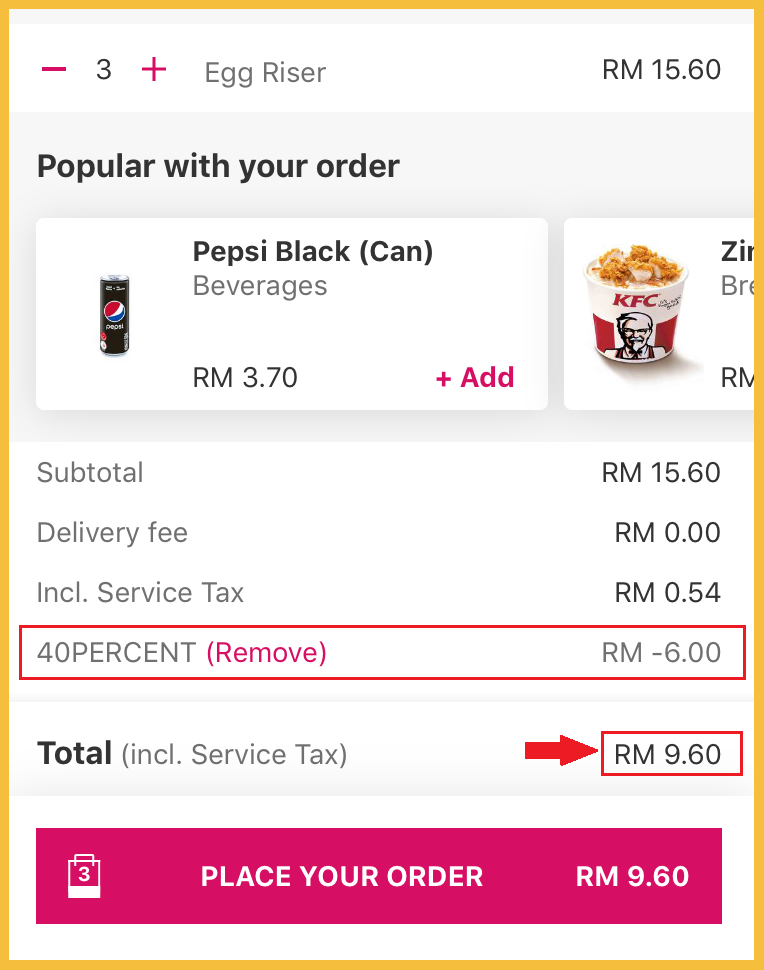Click the RM 3.70 Pepsi price
This screenshot has height=970, width=764.
pos(245,378)
